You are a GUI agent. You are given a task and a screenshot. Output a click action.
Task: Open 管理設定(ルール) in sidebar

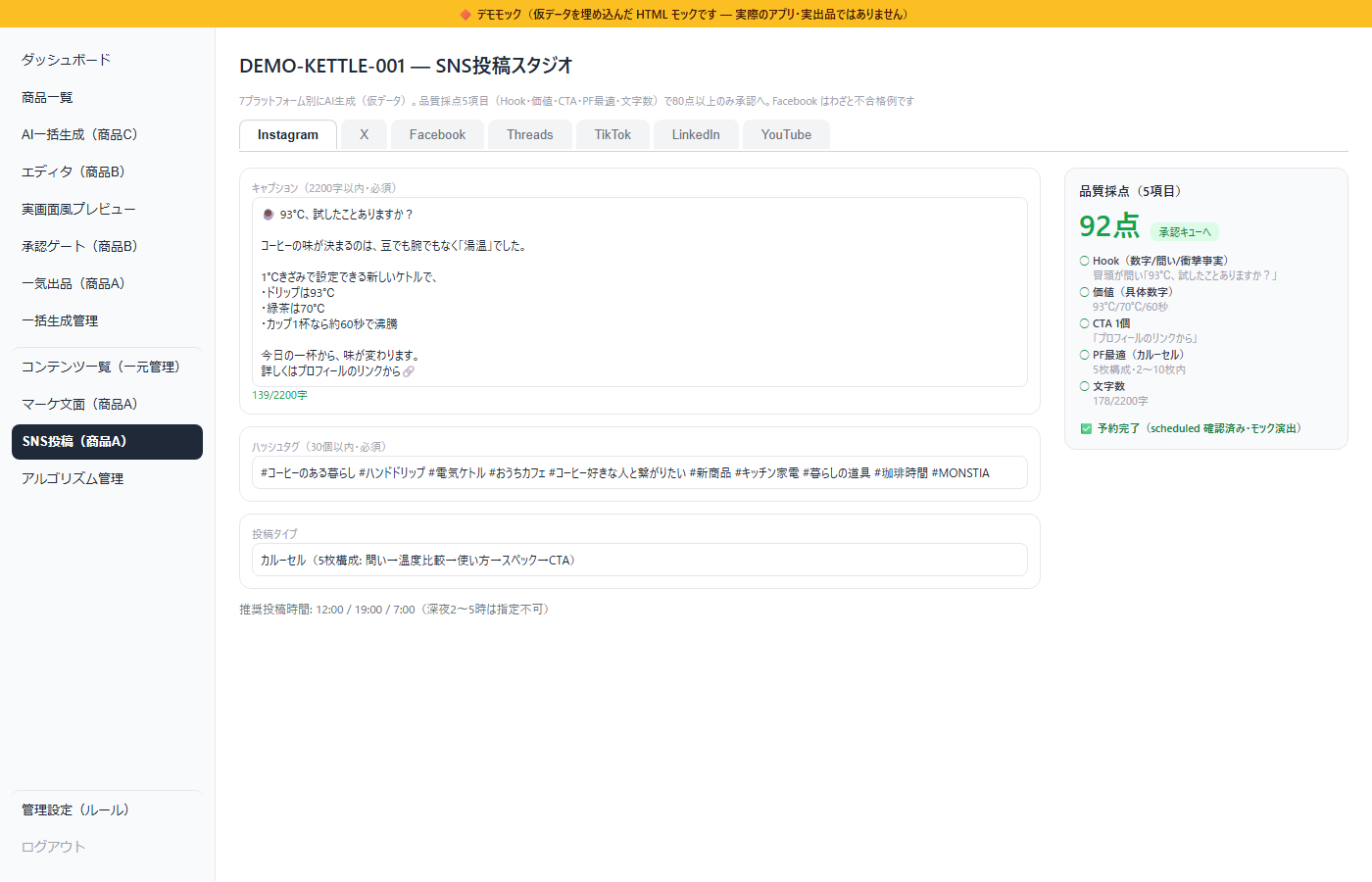point(107,809)
